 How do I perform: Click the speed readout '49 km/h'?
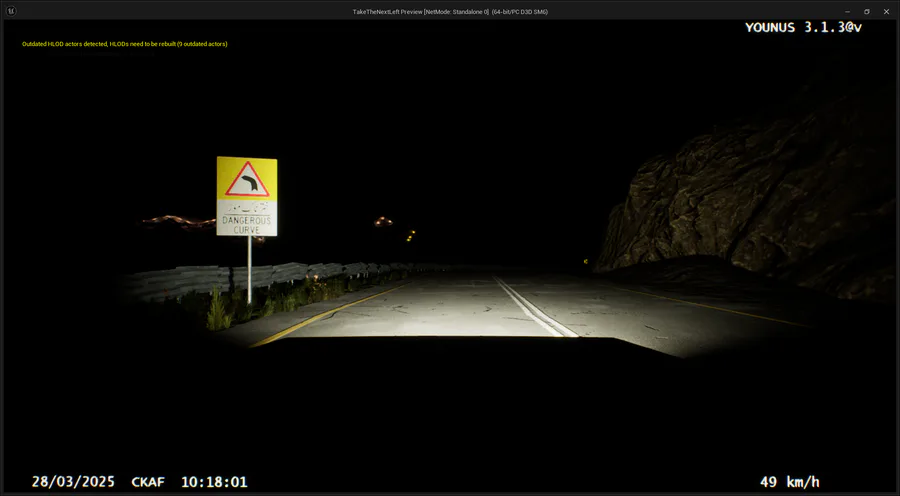789,482
